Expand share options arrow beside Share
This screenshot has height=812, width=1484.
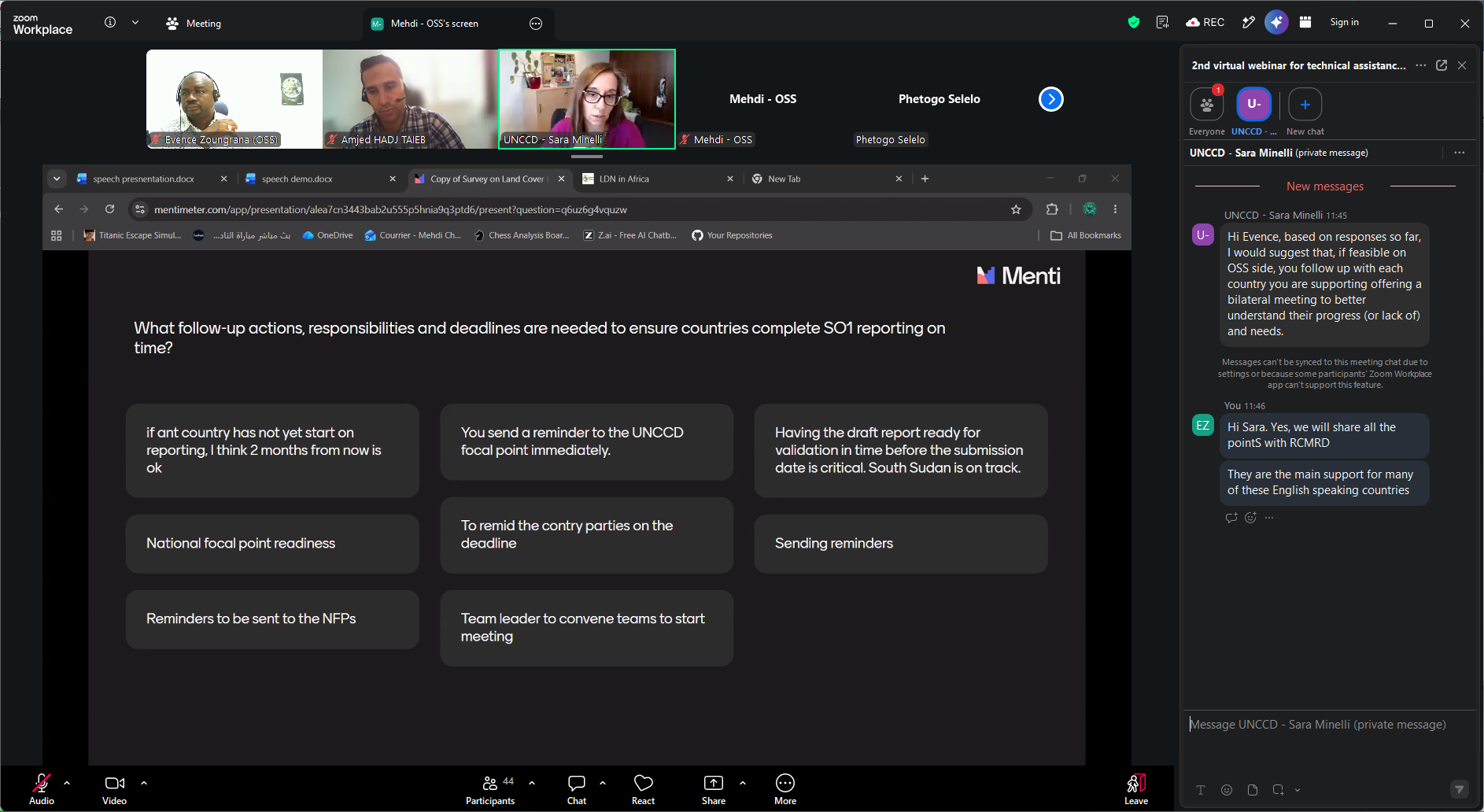[743, 783]
